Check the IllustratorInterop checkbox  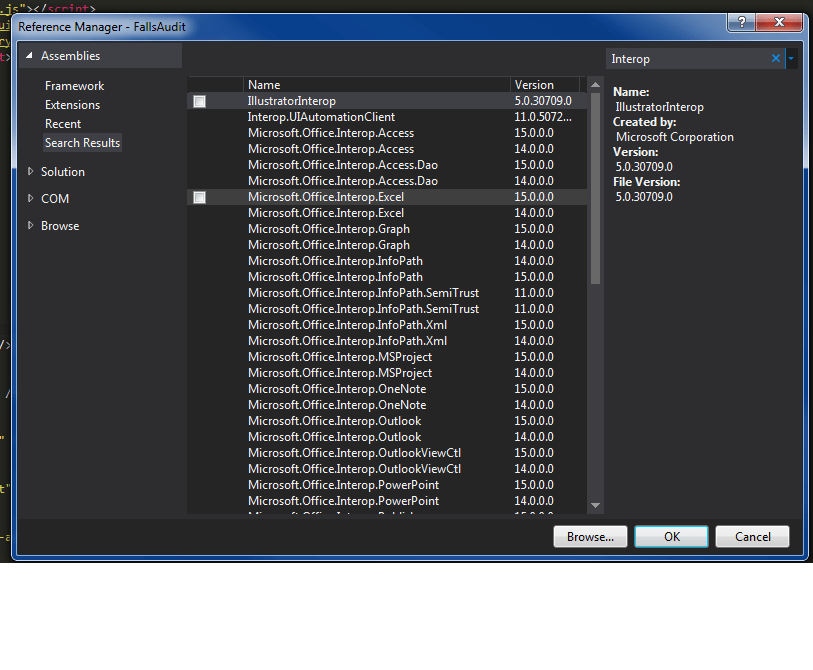(199, 101)
